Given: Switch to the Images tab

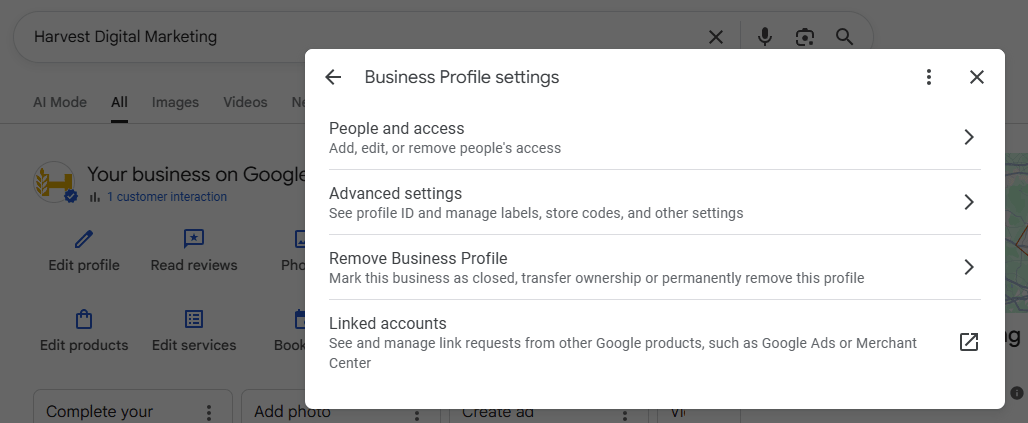Looking at the screenshot, I should coord(175,102).
